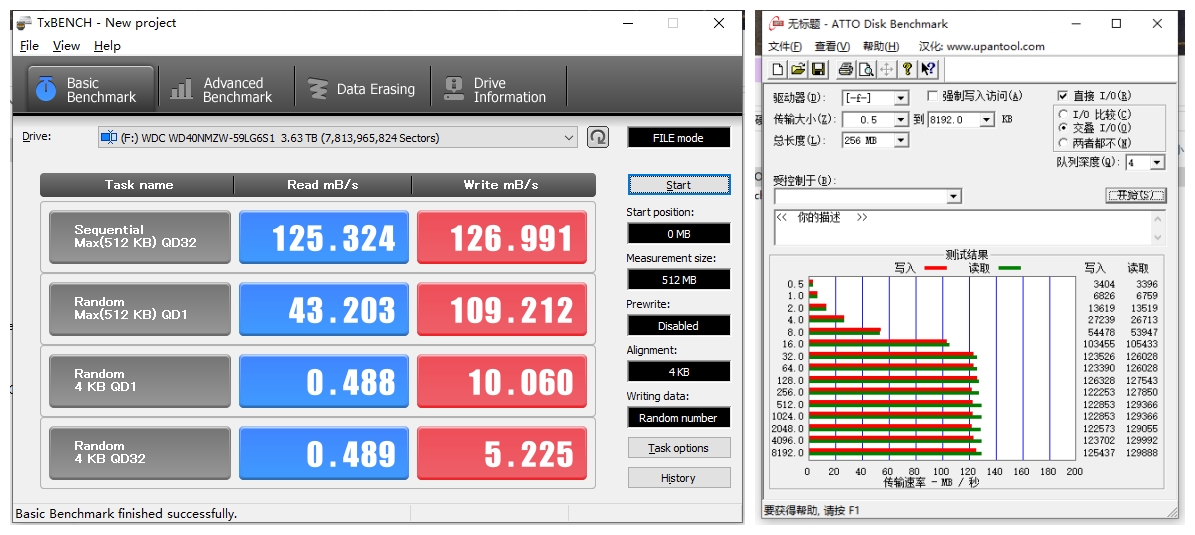
Task: Open Print Preview from ATTO toolbar
Action: tap(866, 69)
